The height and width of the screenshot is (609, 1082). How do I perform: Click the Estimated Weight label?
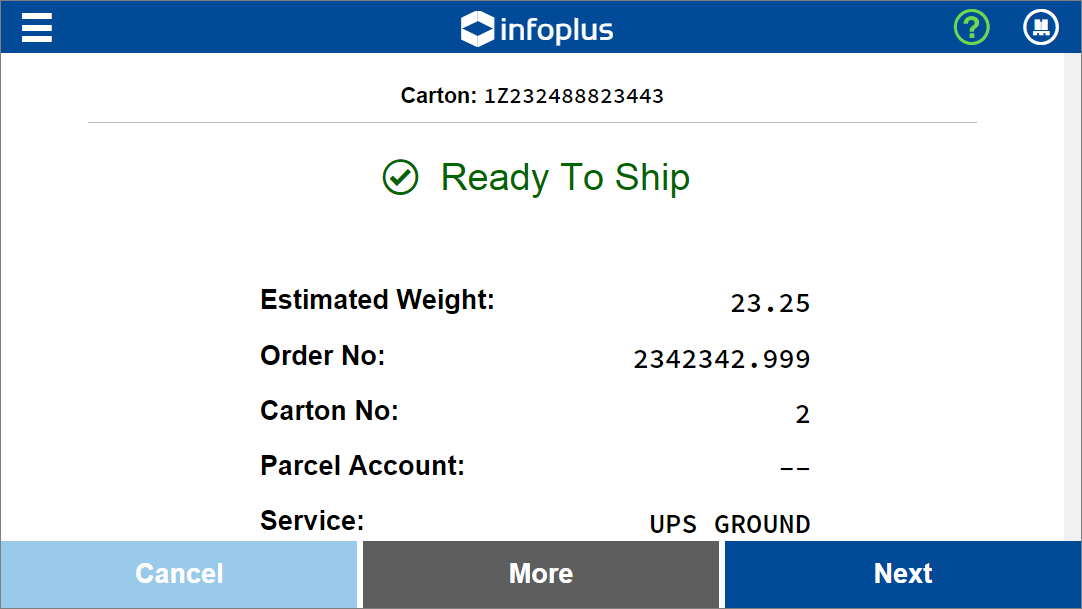coord(377,300)
